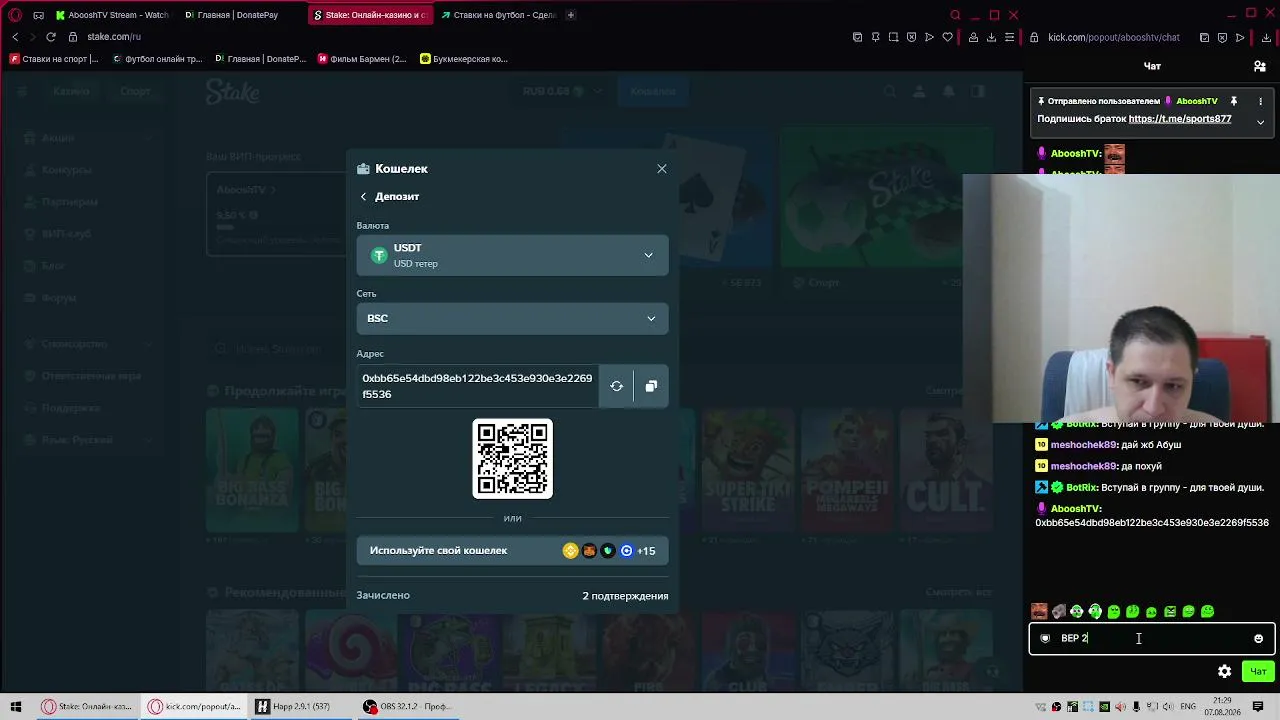
Task: Open a new browser tab
Action: (571, 15)
